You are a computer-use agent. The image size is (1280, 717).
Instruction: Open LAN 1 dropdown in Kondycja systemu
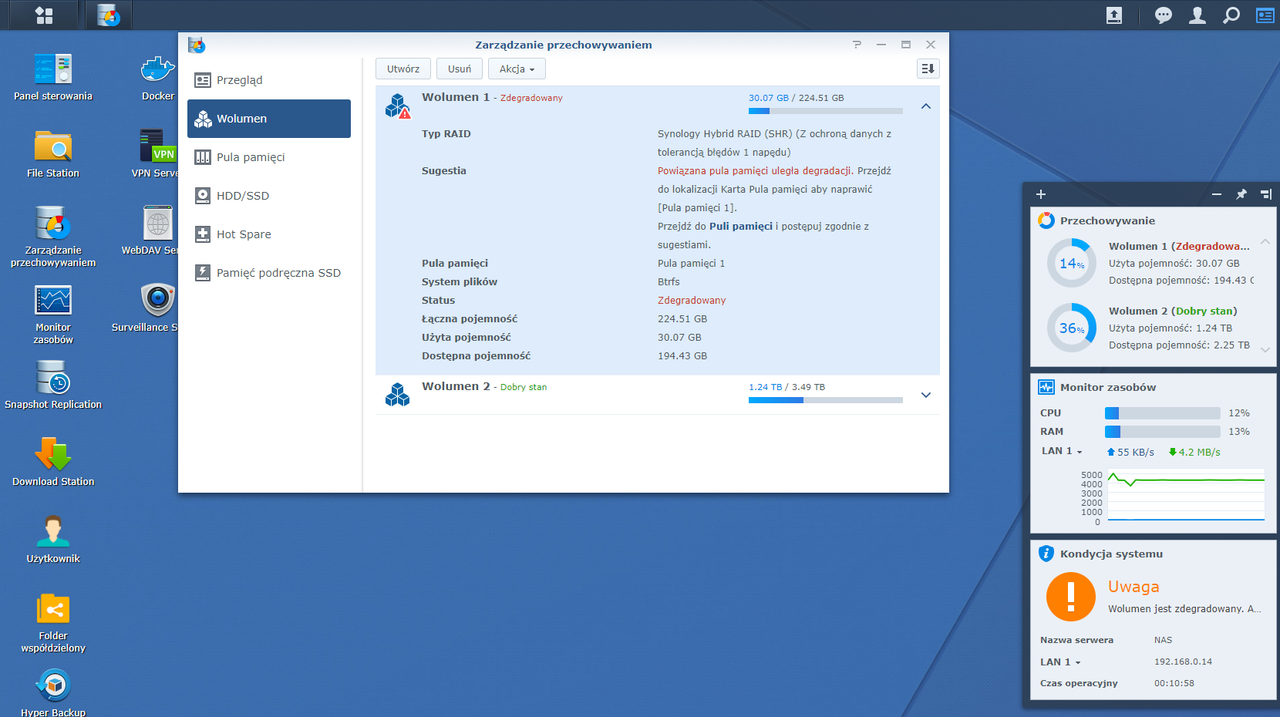[1062, 662]
